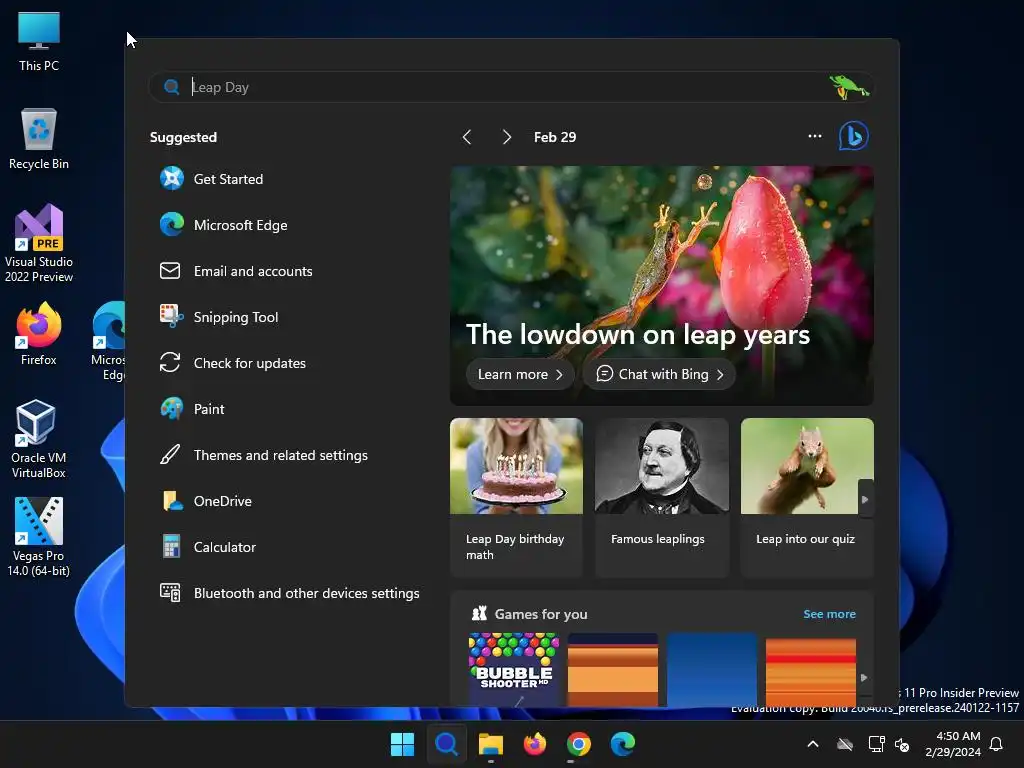Click the Feb 29 date label
The width and height of the screenshot is (1024, 768).
pos(555,137)
